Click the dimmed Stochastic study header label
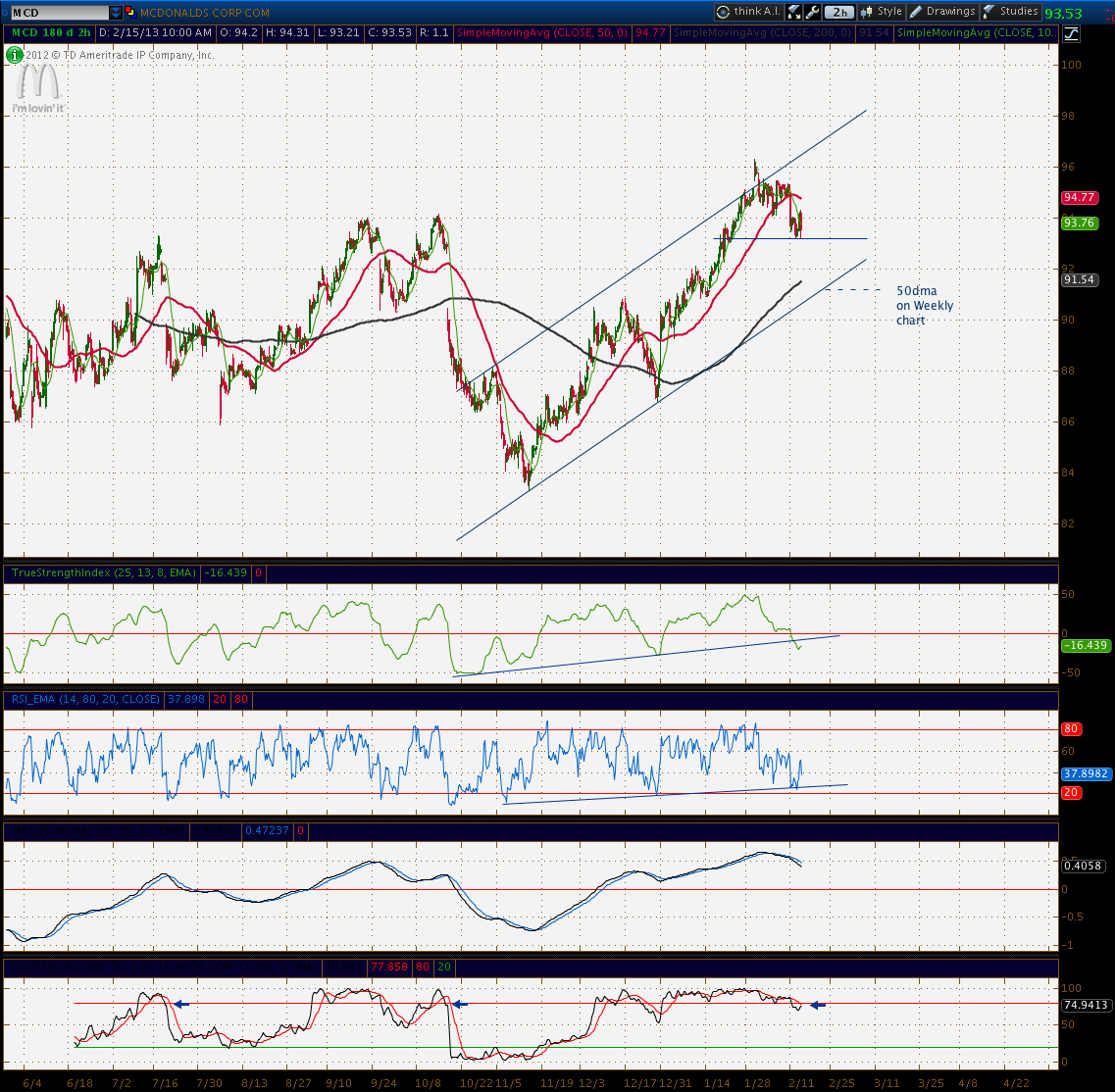The image size is (1115, 1092). 165,967
